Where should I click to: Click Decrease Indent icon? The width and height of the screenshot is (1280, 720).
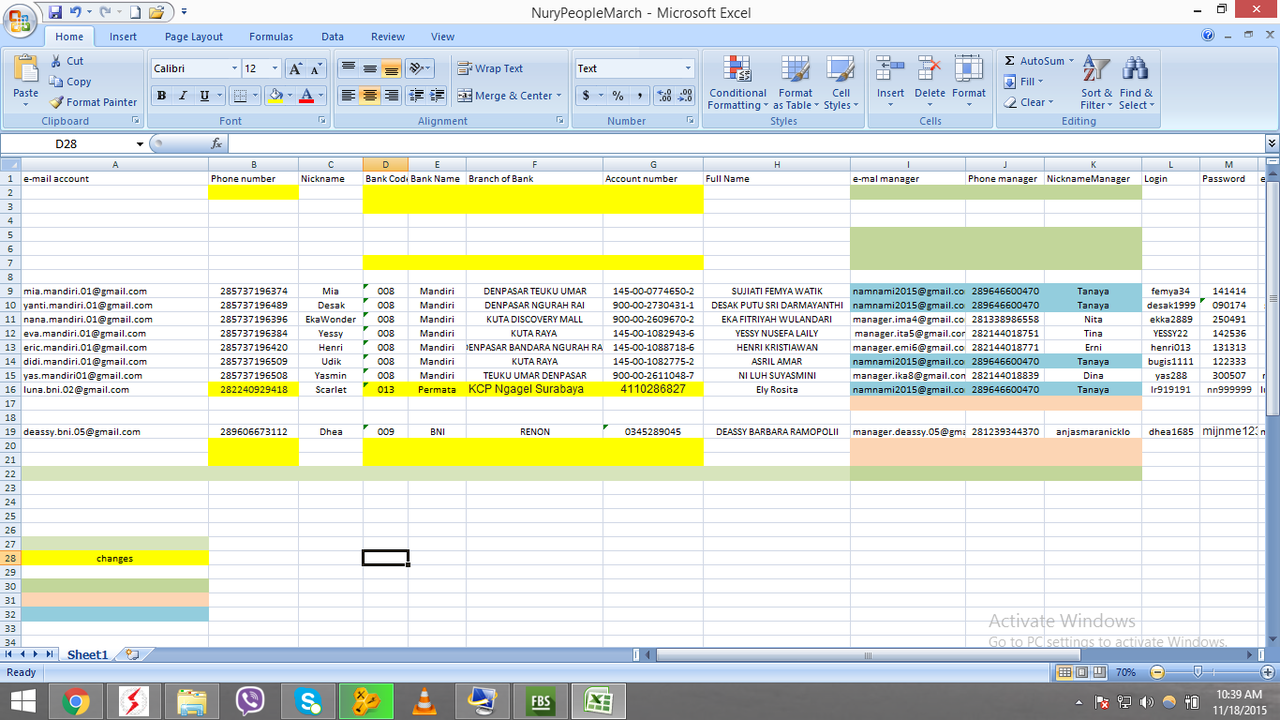click(416, 96)
